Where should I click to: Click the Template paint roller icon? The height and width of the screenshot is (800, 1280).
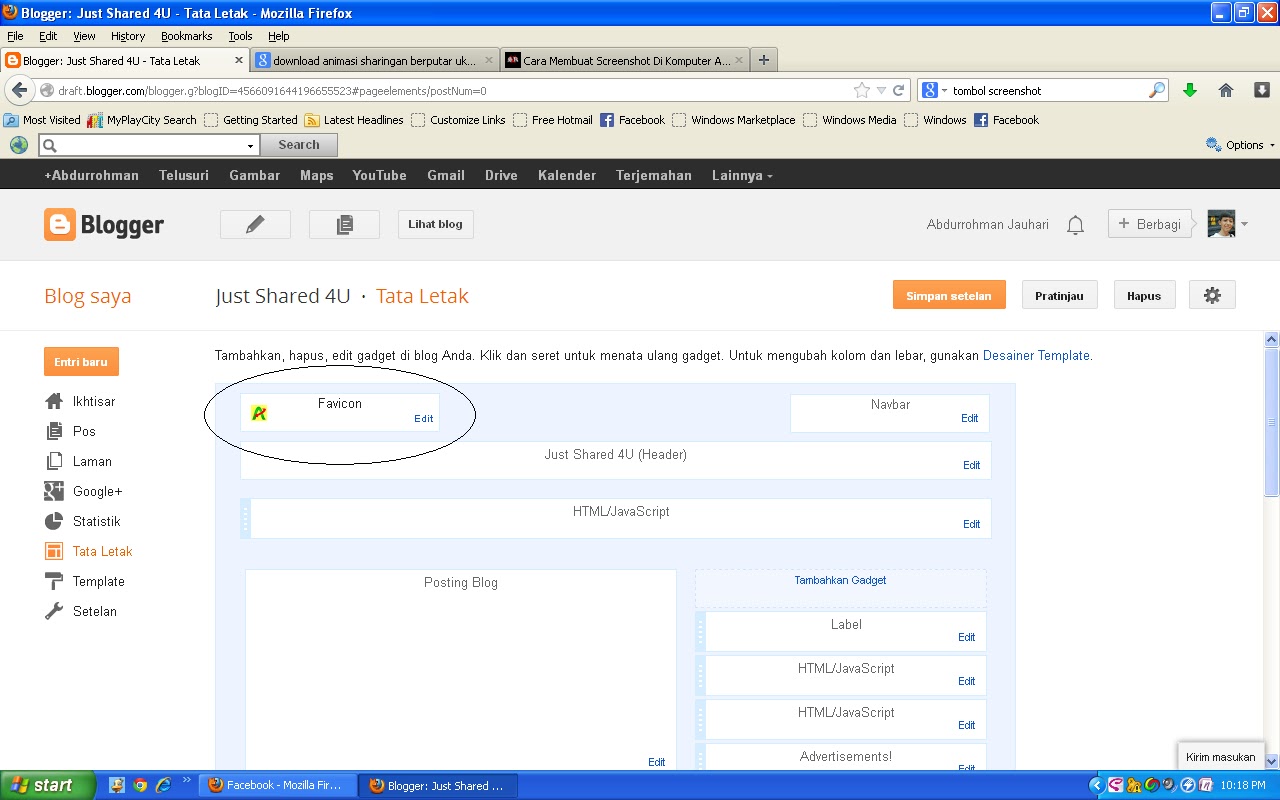click(x=54, y=581)
